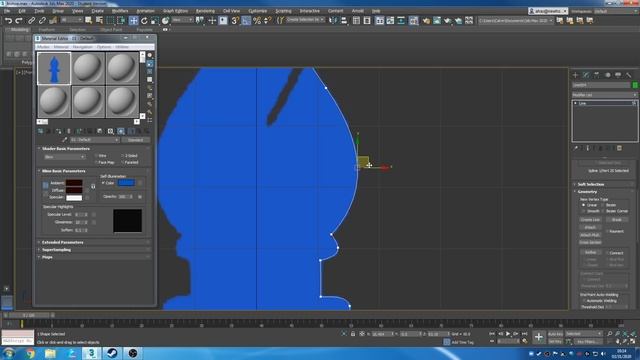The height and width of the screenshot is (360, 640).
Task: Select the Select and Link tool
Action: tap(31, 20)
